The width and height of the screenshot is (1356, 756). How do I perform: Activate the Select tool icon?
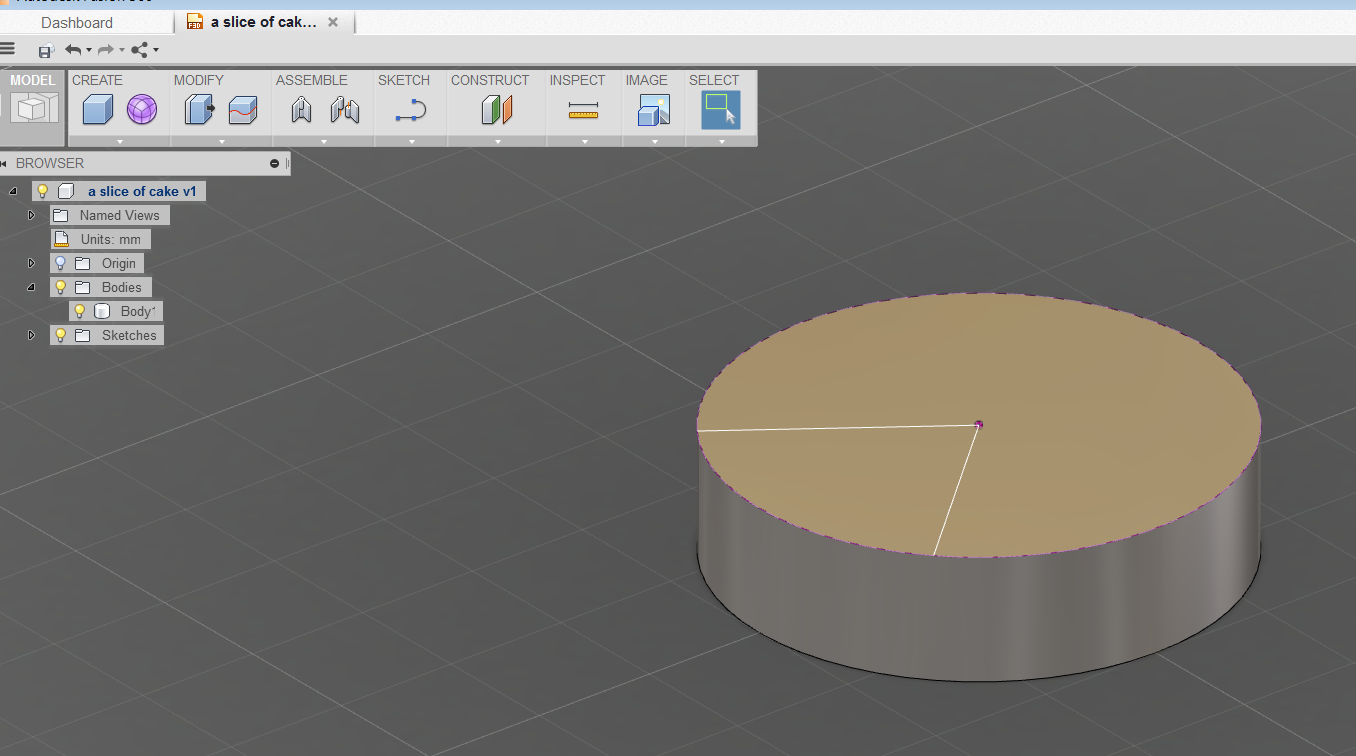click(x=720, y=110)
